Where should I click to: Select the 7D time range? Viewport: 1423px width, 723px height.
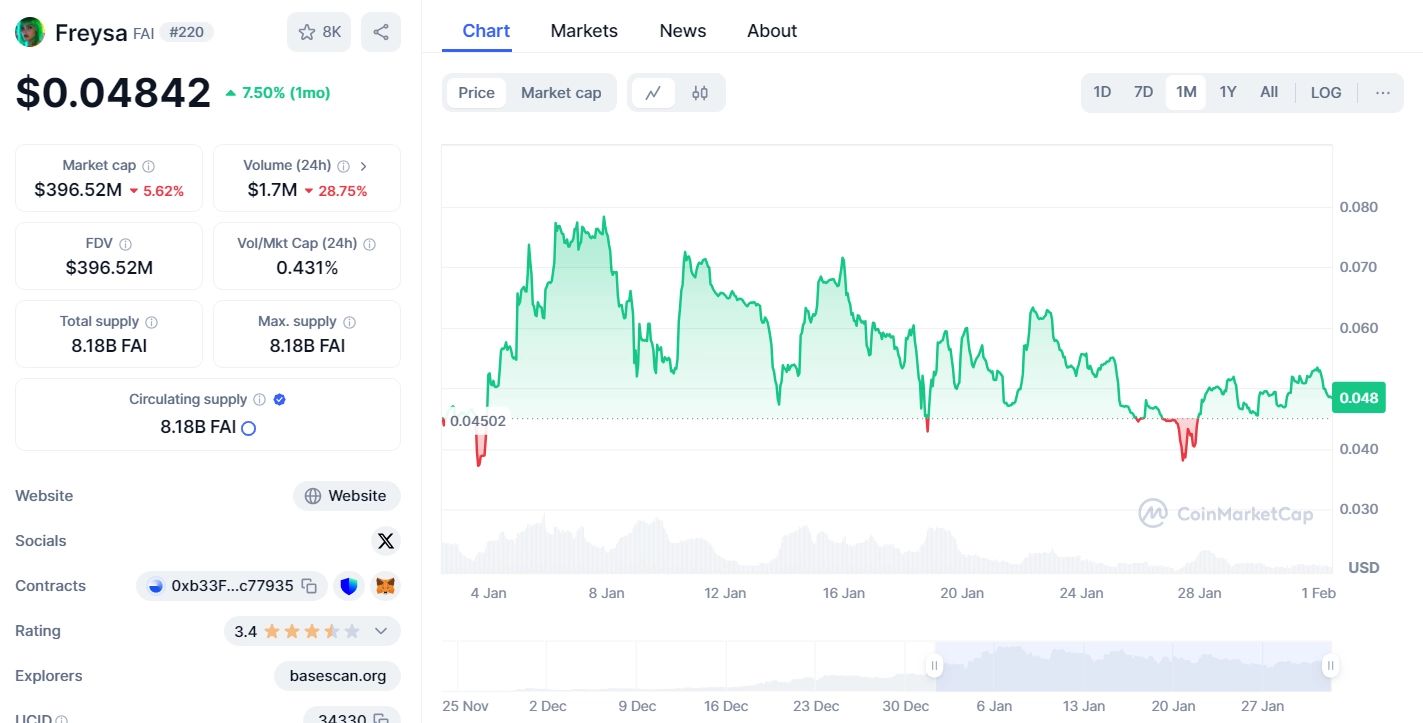1143,93
